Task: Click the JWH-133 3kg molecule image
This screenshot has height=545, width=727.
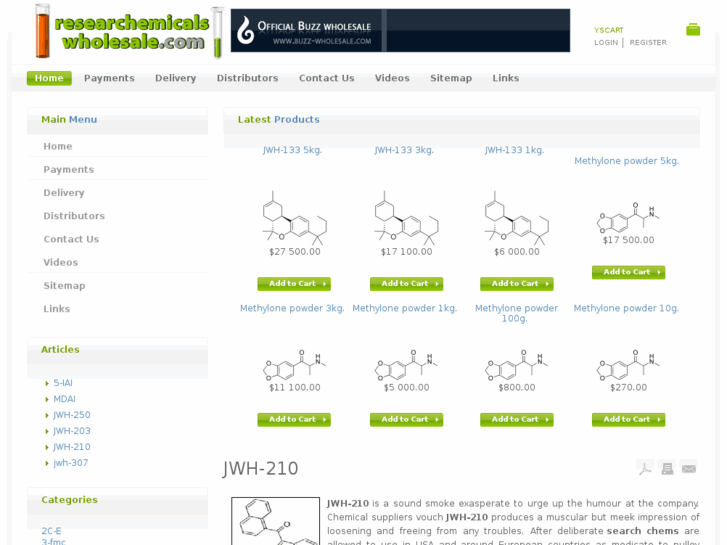Action: [x=406, y=218]
